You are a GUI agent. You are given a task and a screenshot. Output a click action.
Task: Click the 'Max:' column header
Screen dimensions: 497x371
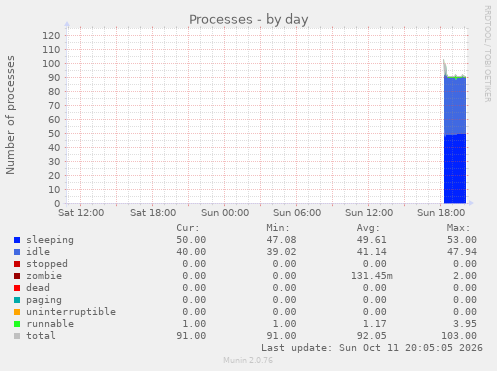click(458, 228)
